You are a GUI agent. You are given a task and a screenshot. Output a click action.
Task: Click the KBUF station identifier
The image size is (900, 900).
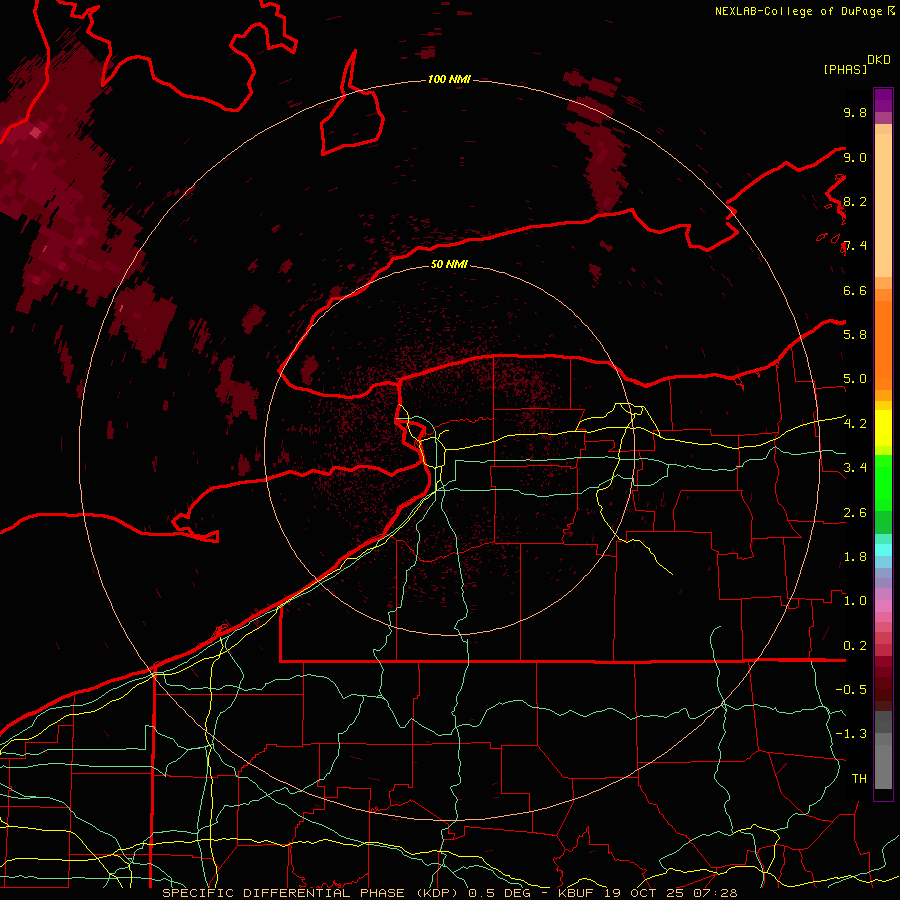pos(576,893)
